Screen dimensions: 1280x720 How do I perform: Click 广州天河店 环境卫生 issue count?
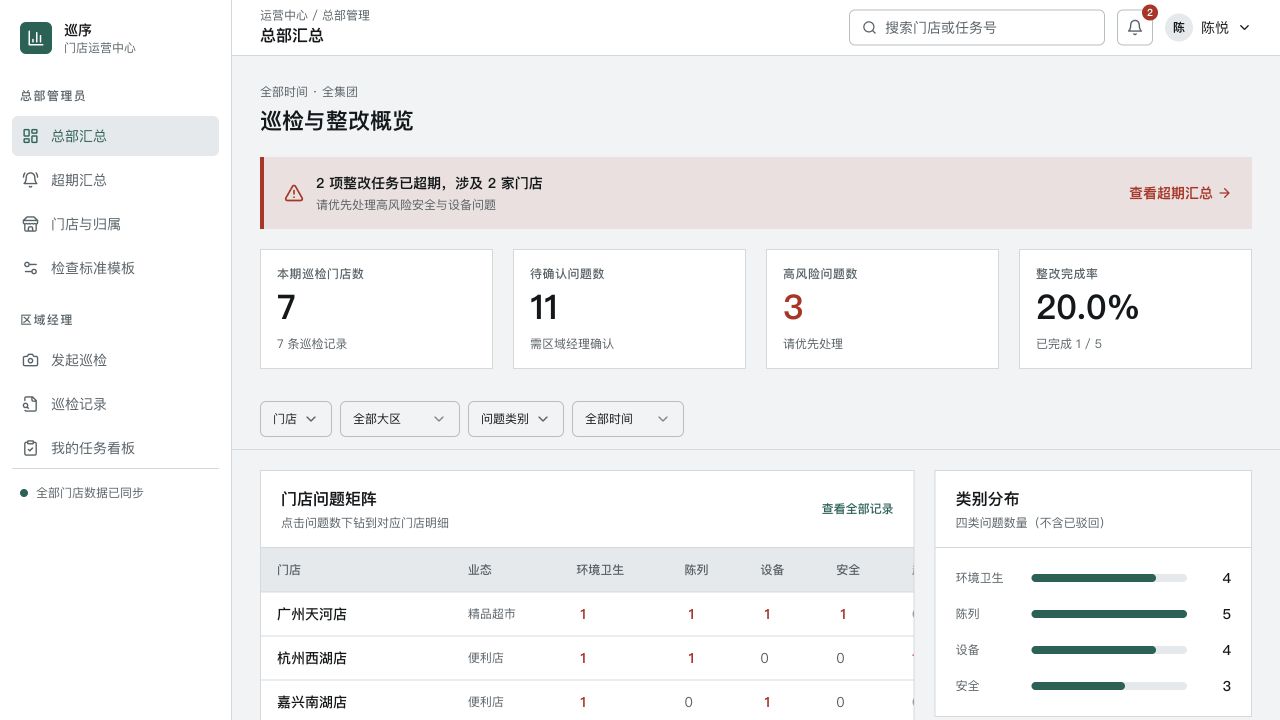point(583,614)
